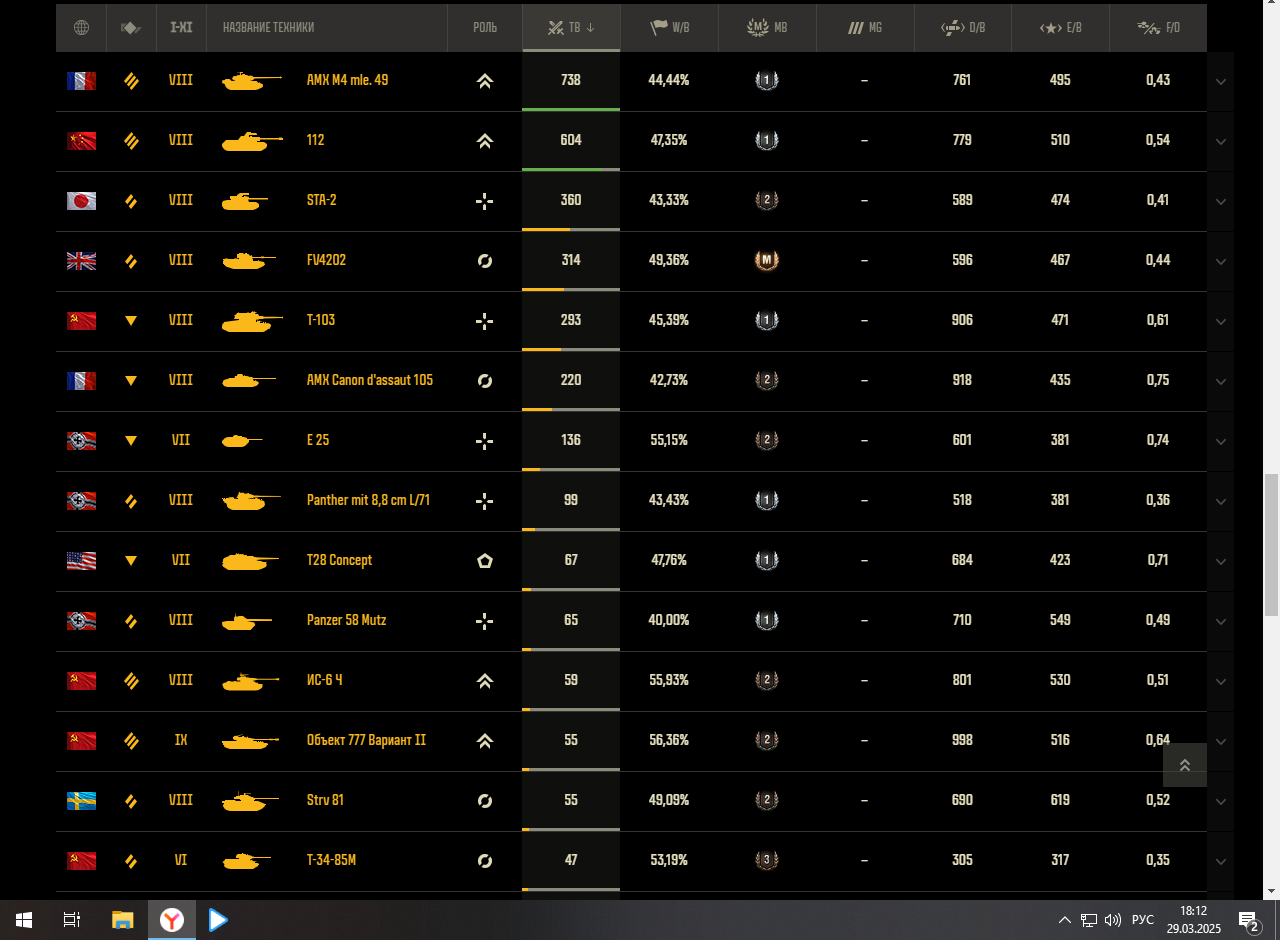Click the British flag in FV4202 row
The image size is (1280, 940).
pos(81,261)
